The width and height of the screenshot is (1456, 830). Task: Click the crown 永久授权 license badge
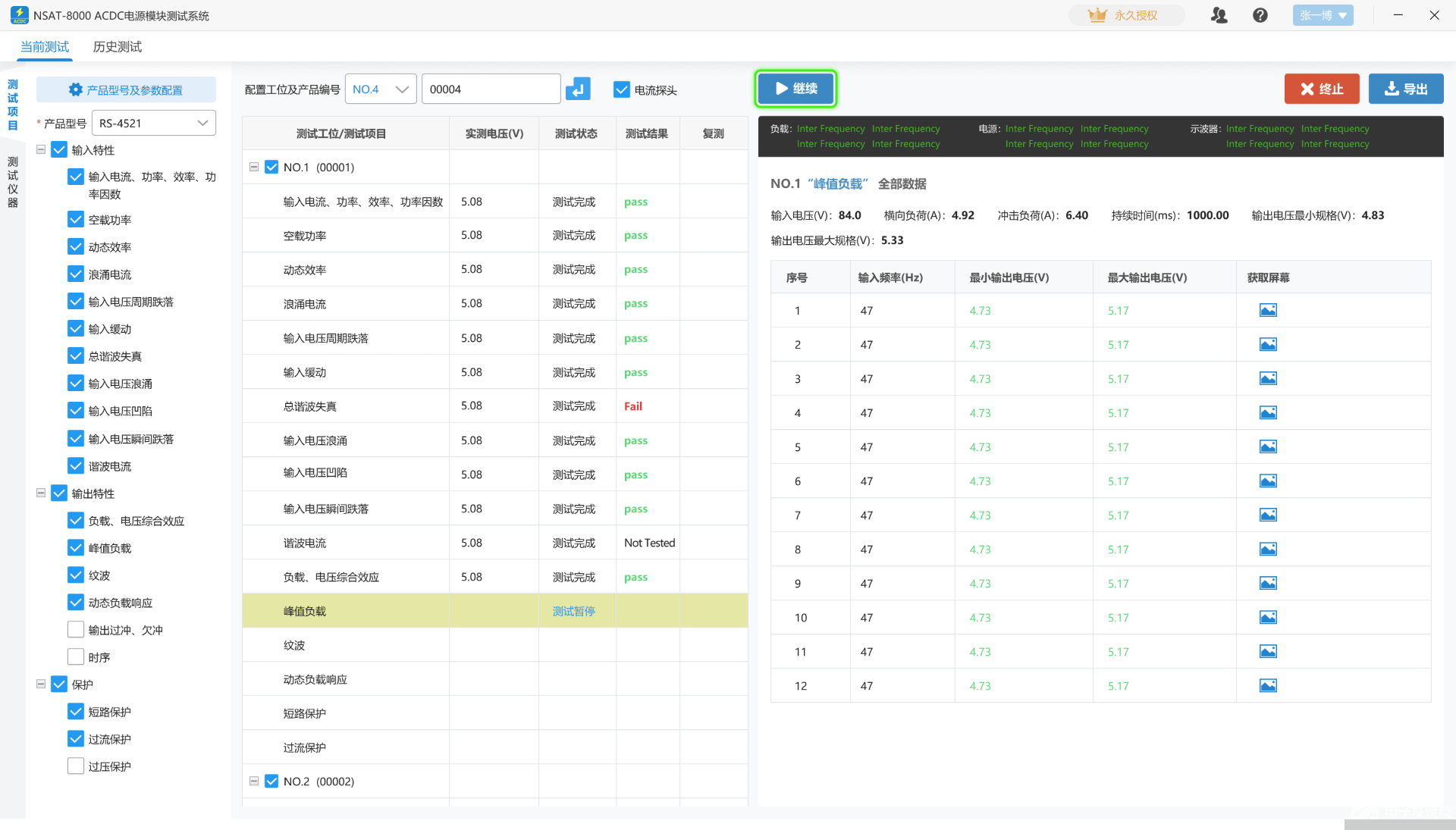point(1126,15)
